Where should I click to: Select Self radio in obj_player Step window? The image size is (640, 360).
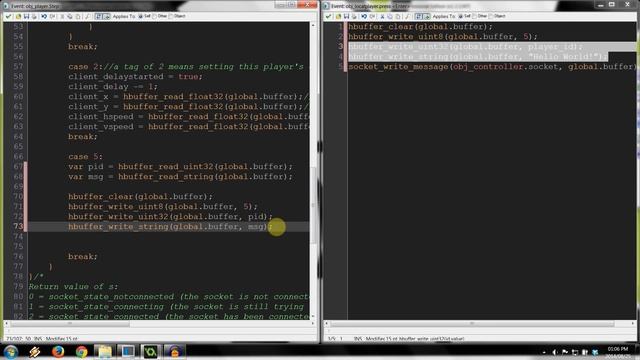point(144,16)
